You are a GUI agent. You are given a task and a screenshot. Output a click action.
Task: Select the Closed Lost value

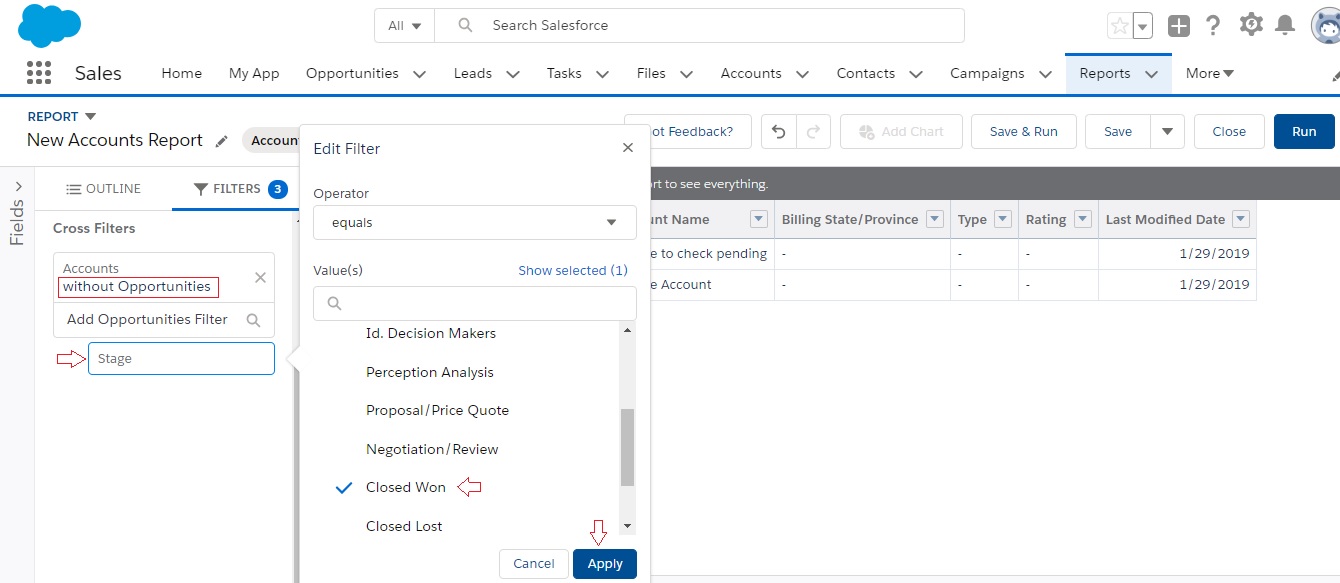coord(404,526)
